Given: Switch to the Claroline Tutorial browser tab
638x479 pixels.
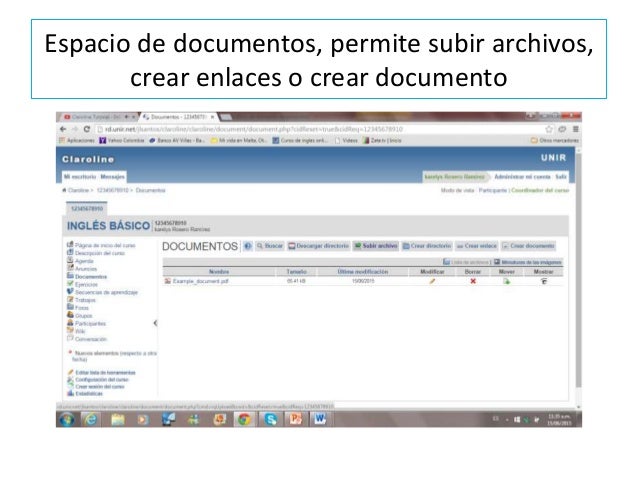Looking at the screenshot, I should point(96,117).
